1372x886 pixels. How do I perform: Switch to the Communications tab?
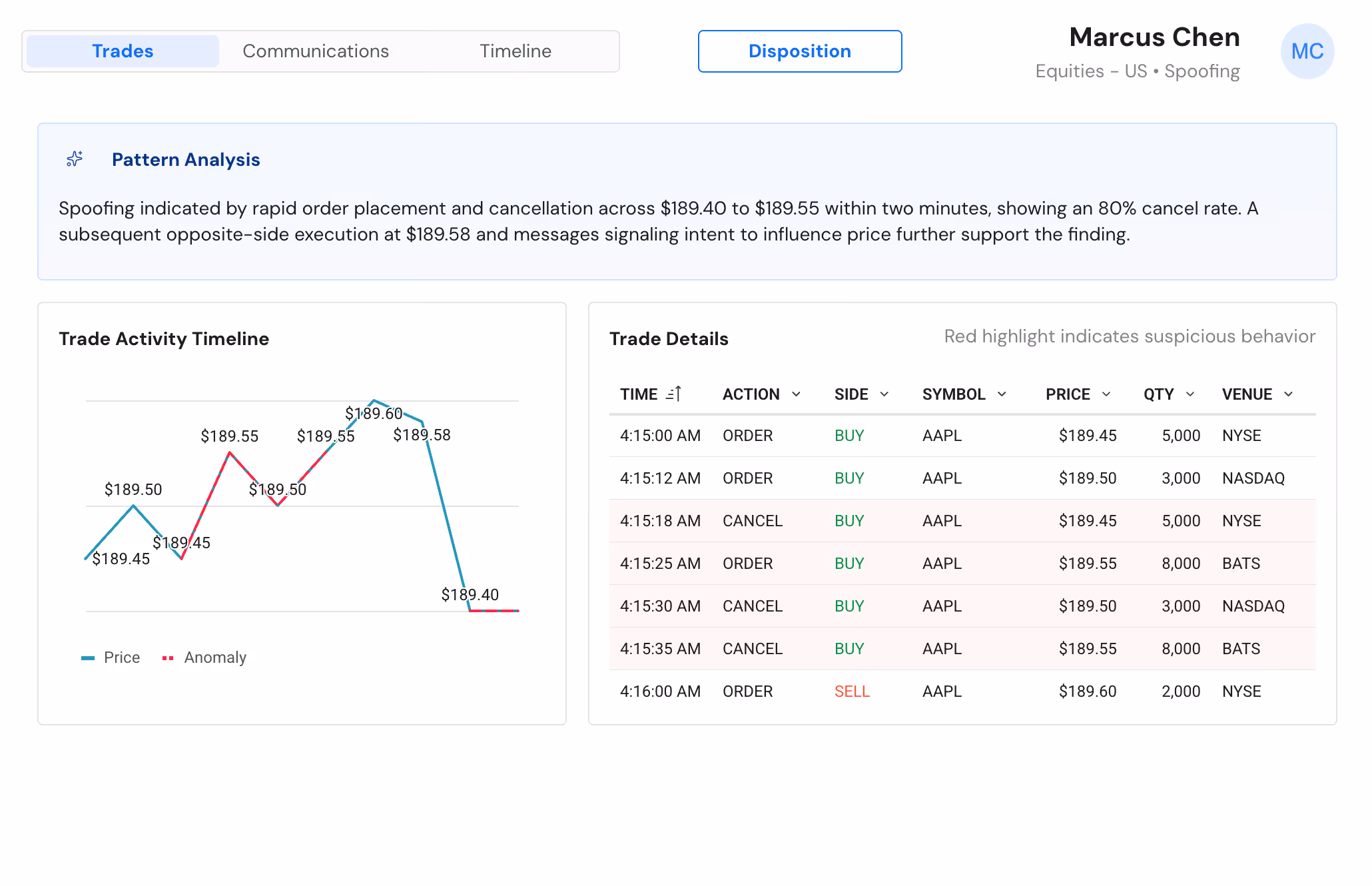316,51
